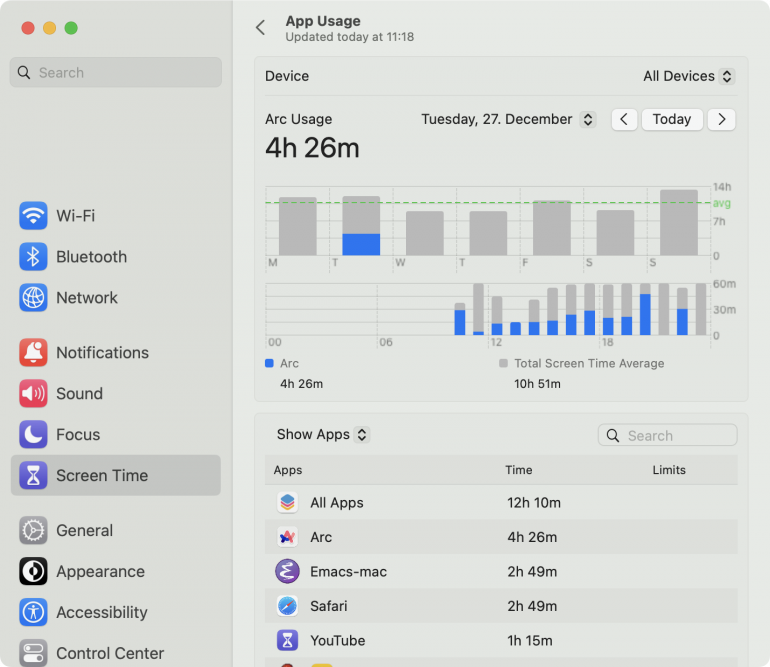
Task: Open General settings in the sidebar
Action: coord(115,530)
